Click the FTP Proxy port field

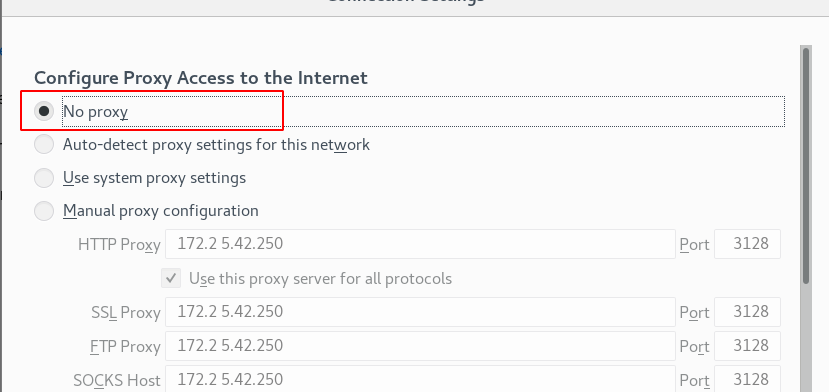click(x=748, y=346)
